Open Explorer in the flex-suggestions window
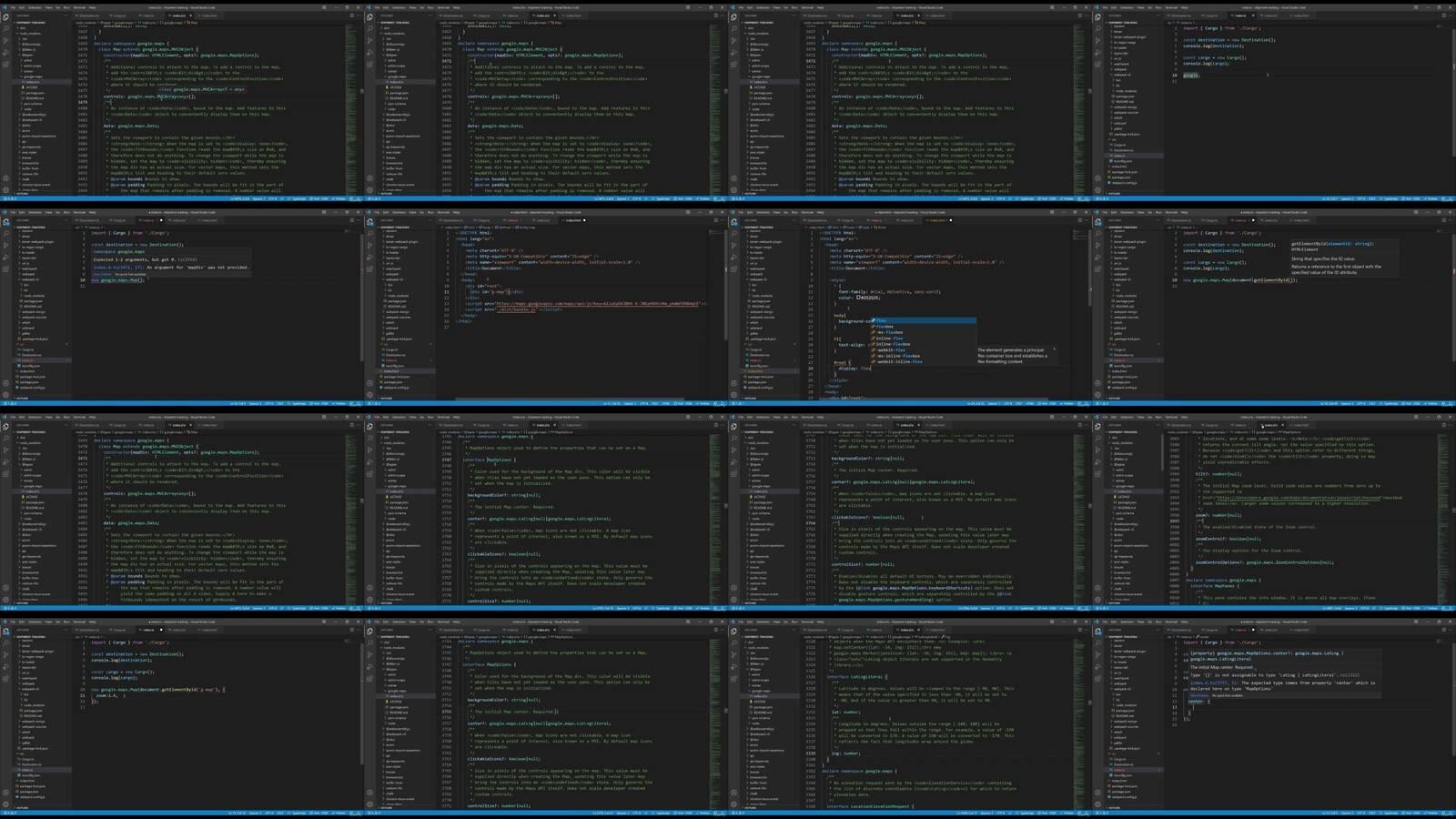 [x=733, y=222]
